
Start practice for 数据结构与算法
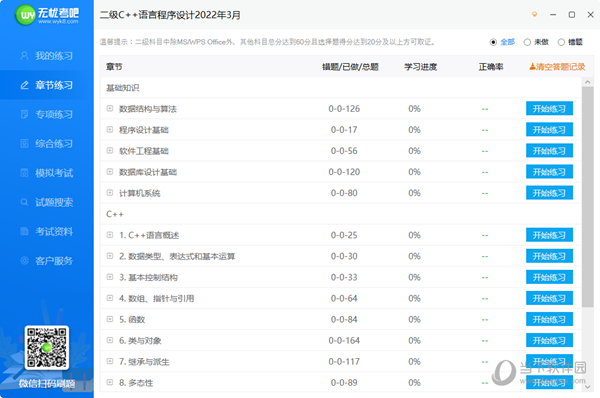(549, 109)
